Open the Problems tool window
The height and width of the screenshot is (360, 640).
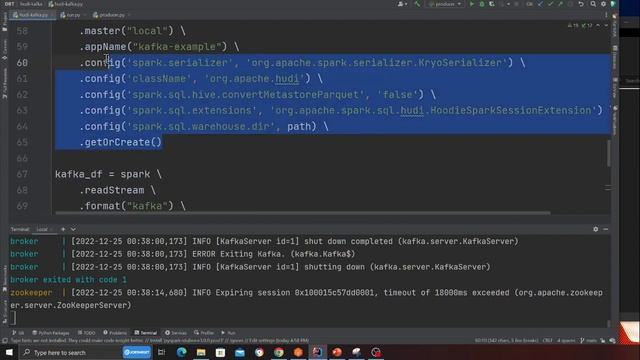coord(115,333)
